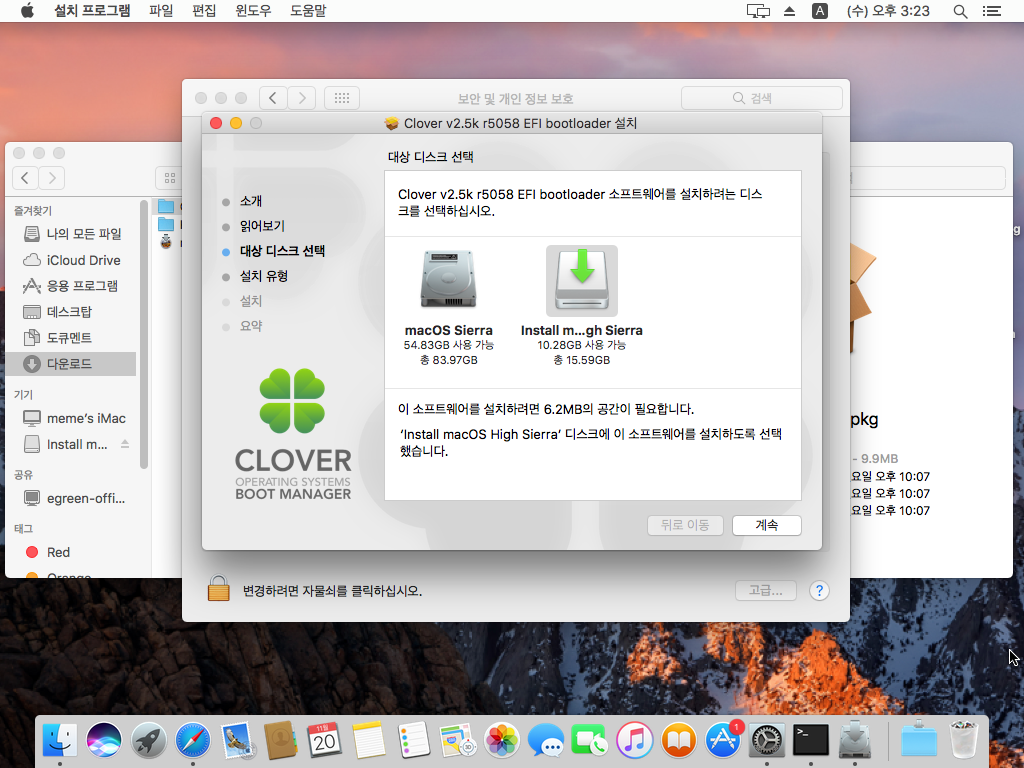
Task: Open Finder from the Dock
Action: pos(59,740)
